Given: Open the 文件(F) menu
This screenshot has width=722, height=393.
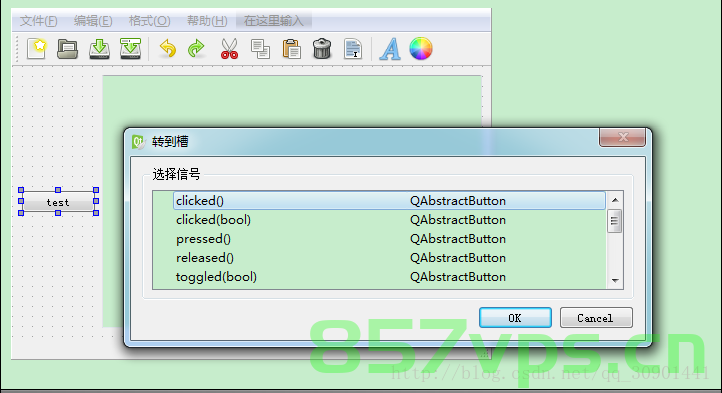Looking at the screenshot, I should tap(39, 21).
